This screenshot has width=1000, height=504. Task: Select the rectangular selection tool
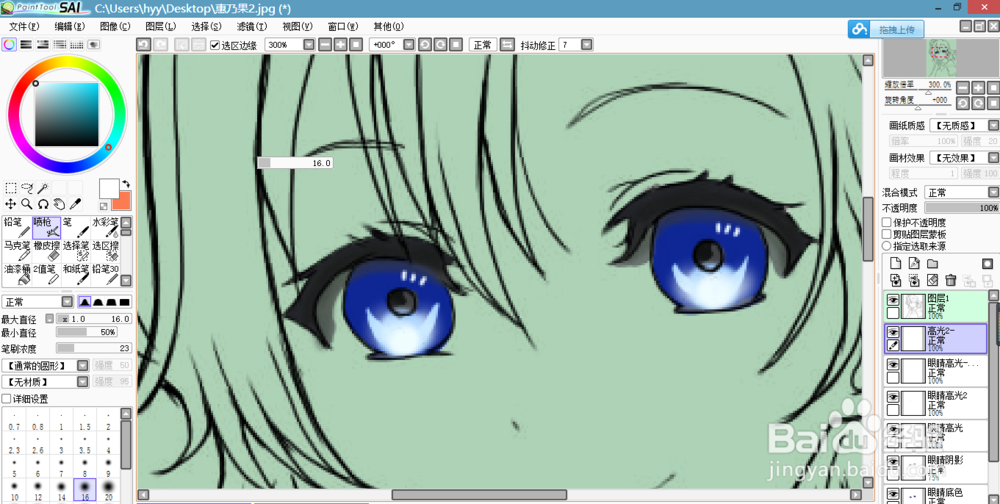pos(11,188)
